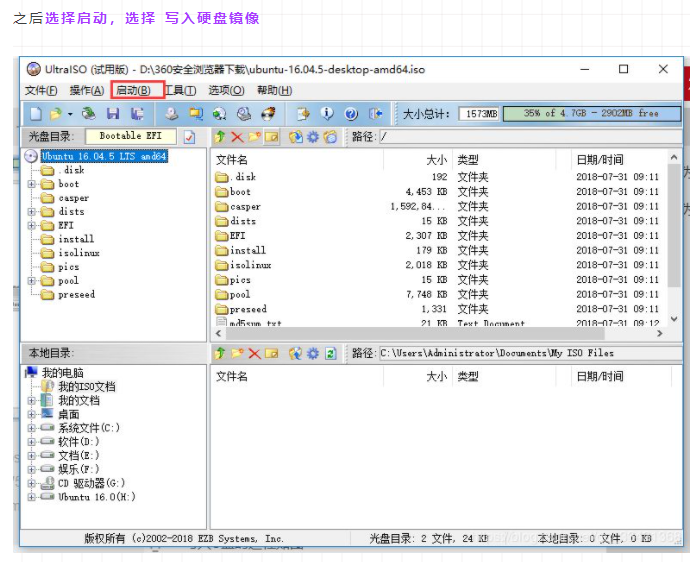This screenshot has height=562, width=697.
Task: Click the Open CD/DVD icon
Action: 89,114
